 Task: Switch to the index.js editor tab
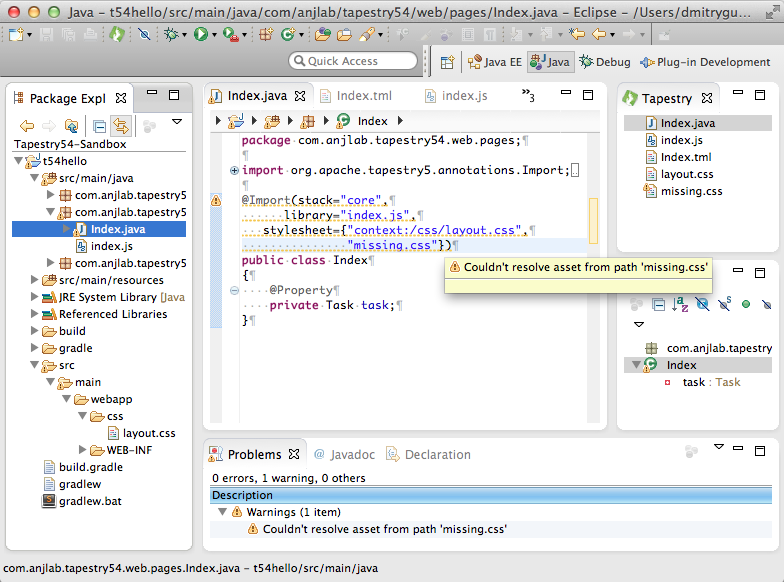pos(456,96)
